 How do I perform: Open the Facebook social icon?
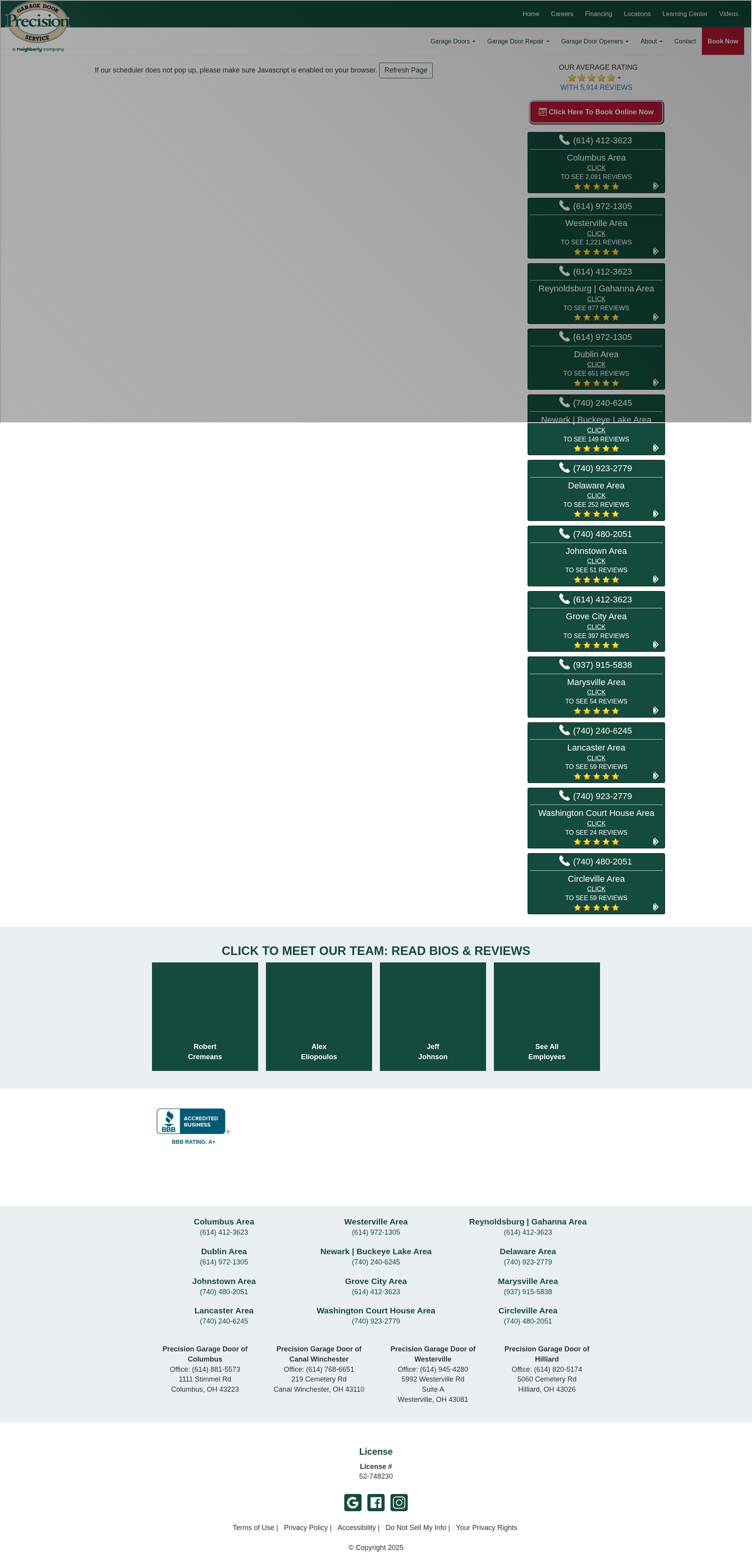click(x=376, y=1502)
